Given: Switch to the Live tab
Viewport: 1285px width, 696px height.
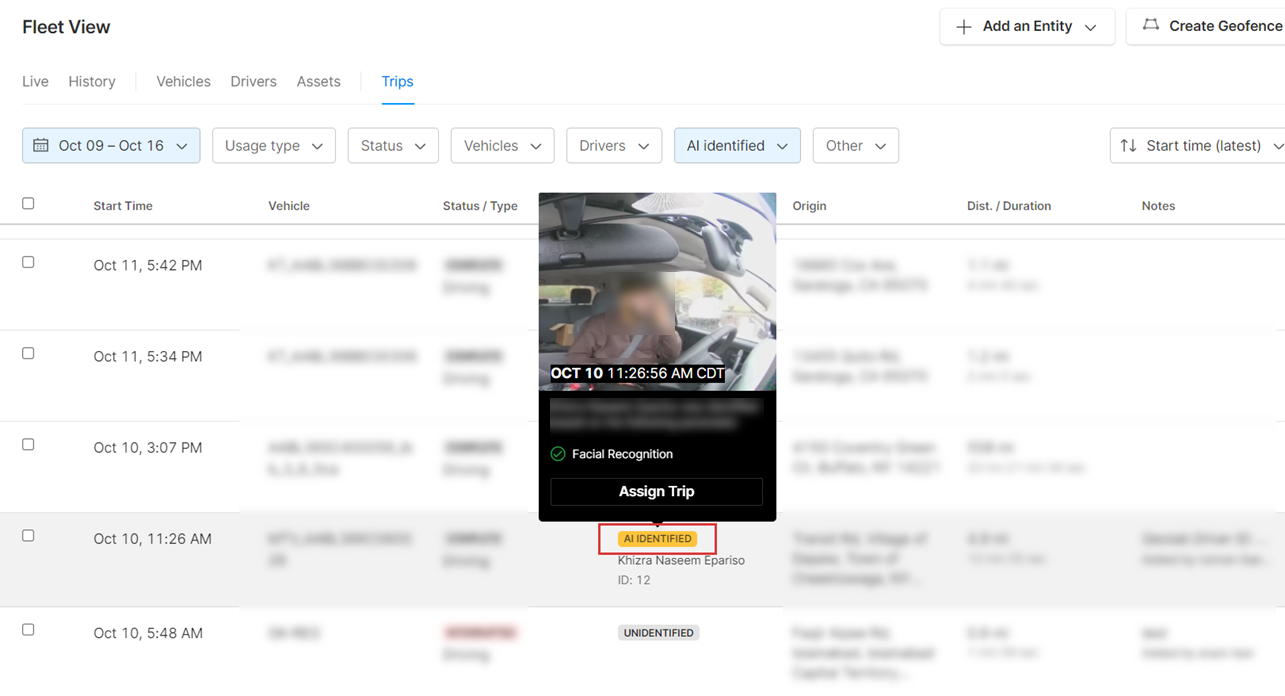Looking at the screenshot, I should click(x=35, y=82).
